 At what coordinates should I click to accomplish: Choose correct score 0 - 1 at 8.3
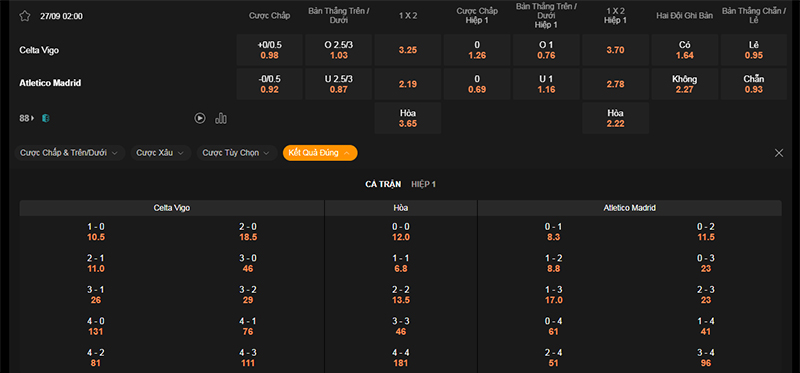pos(553,232)
